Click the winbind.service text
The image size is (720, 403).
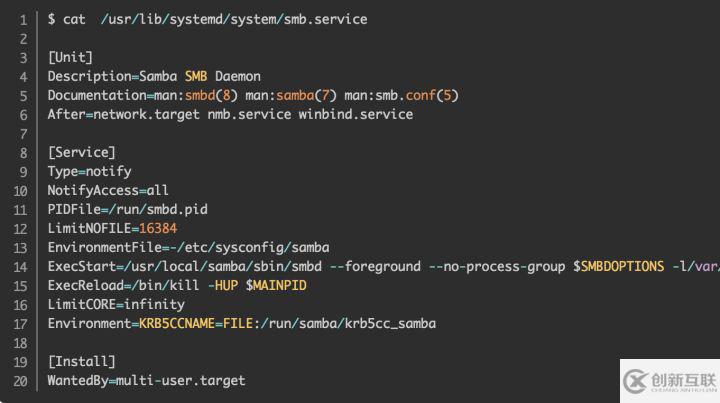356,114
